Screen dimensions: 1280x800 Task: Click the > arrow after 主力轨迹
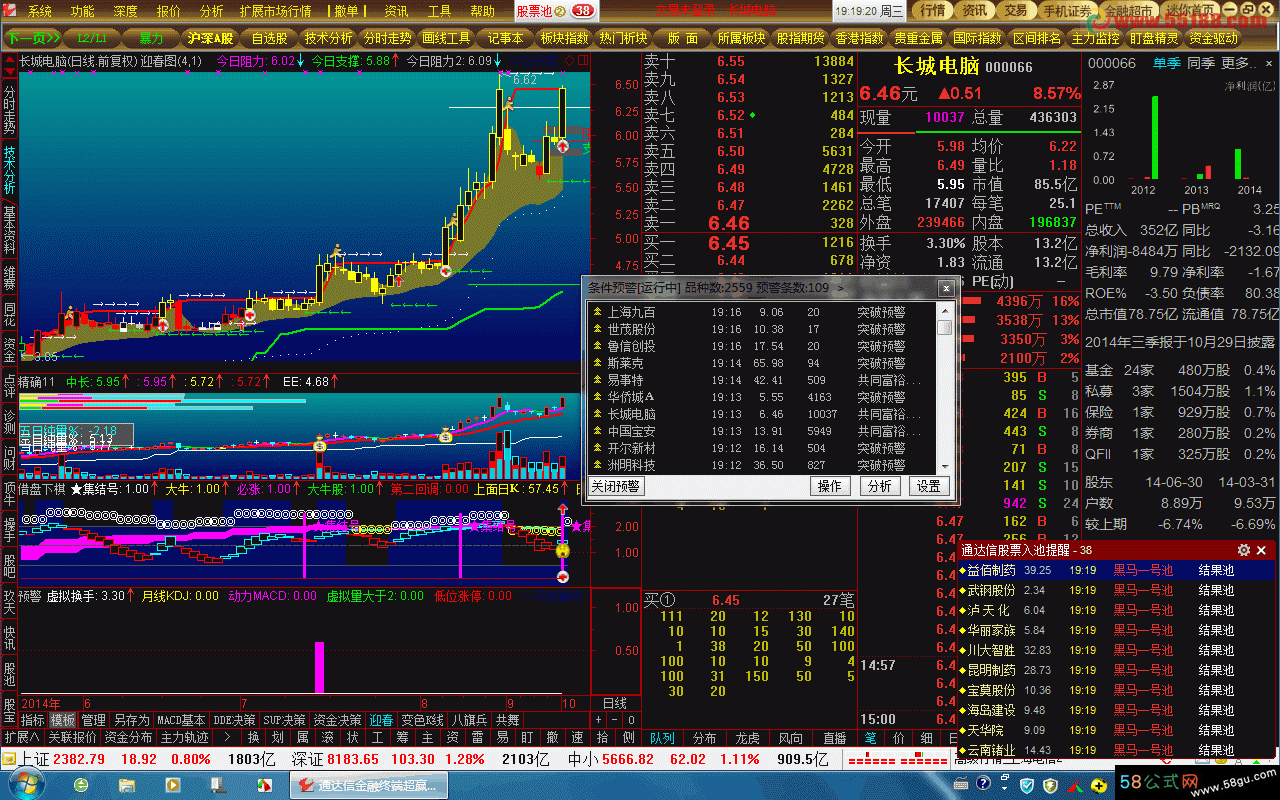tap(226, 738)
